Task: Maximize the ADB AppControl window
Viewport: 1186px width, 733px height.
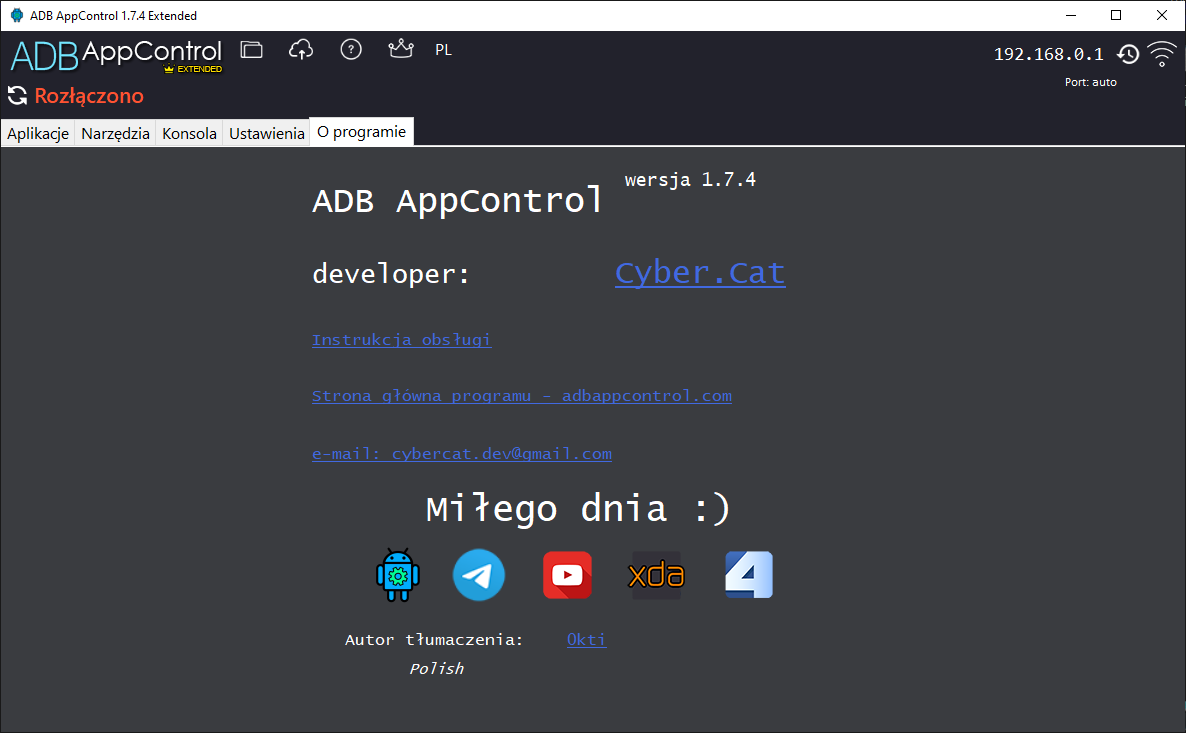Action: click(1116, 15)
